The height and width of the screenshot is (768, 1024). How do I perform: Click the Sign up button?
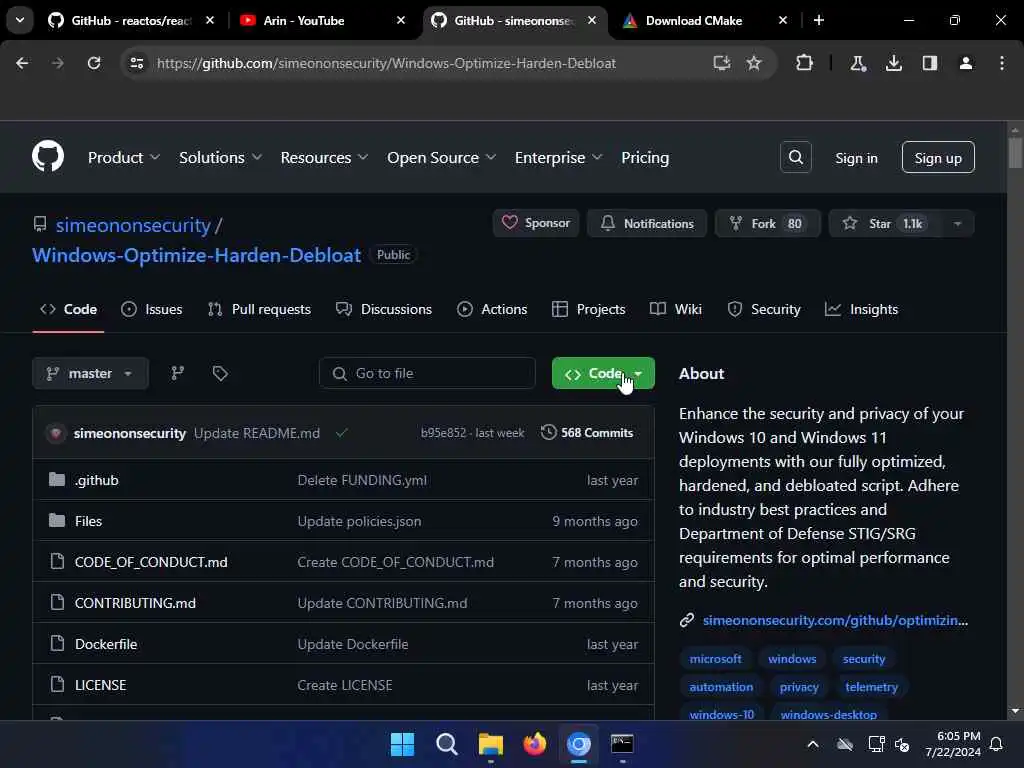(938, 157)
